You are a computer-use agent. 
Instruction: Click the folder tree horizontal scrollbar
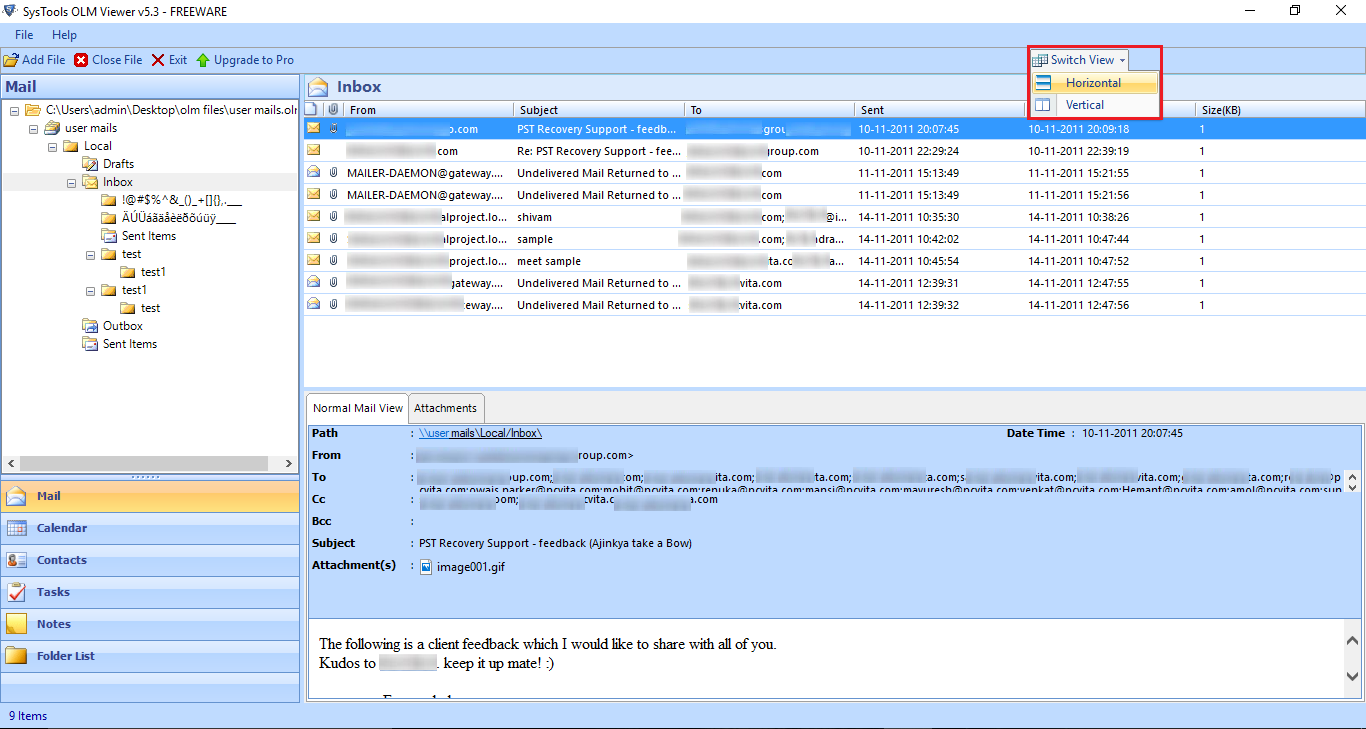pos(144,464)
